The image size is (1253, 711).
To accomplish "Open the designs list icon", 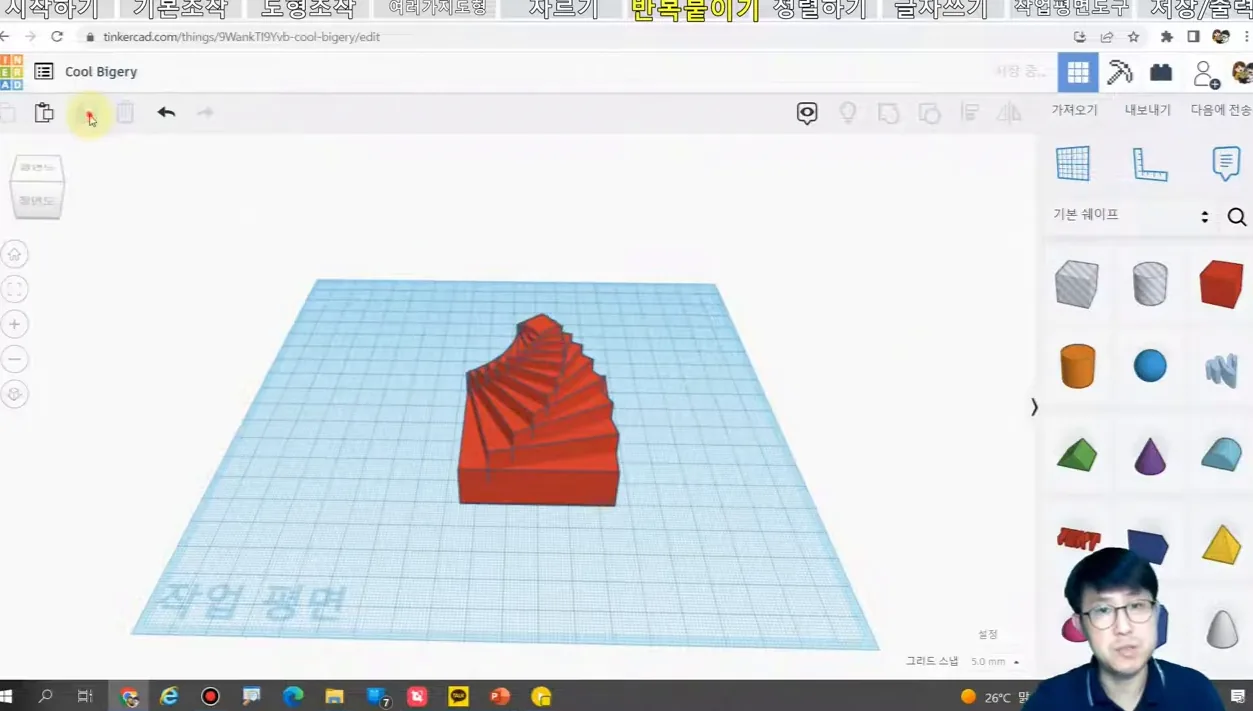I will [x=44, y=71].
